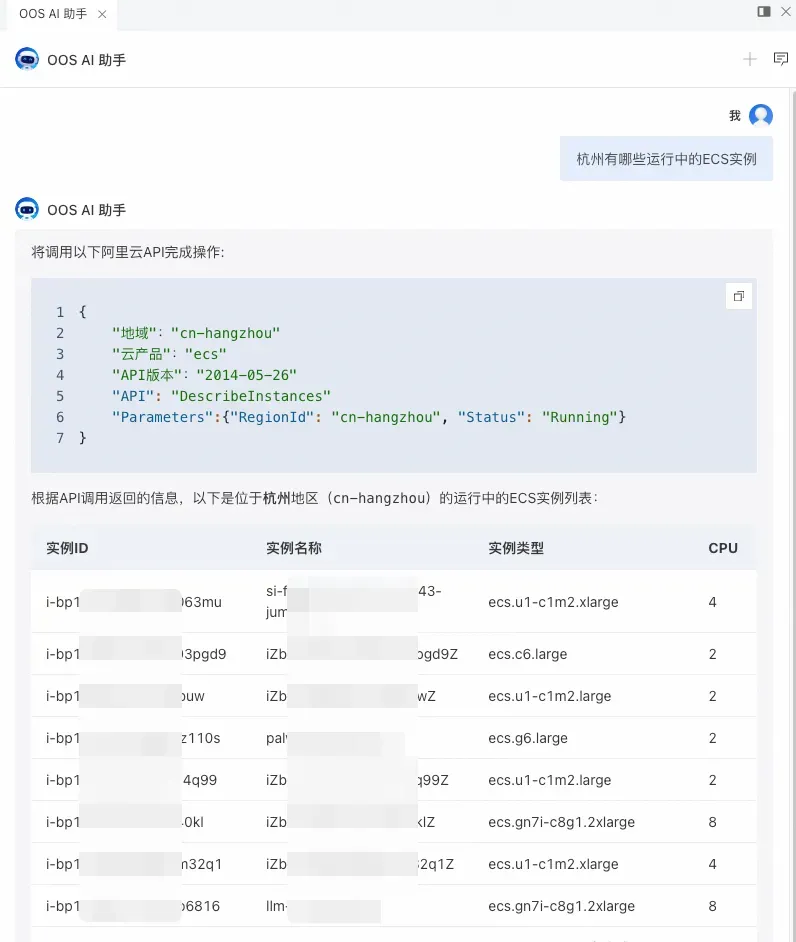This screenshot has height=942, width=796.
Task: Click instance ID ending in 6816
Action: pos(133,906)
